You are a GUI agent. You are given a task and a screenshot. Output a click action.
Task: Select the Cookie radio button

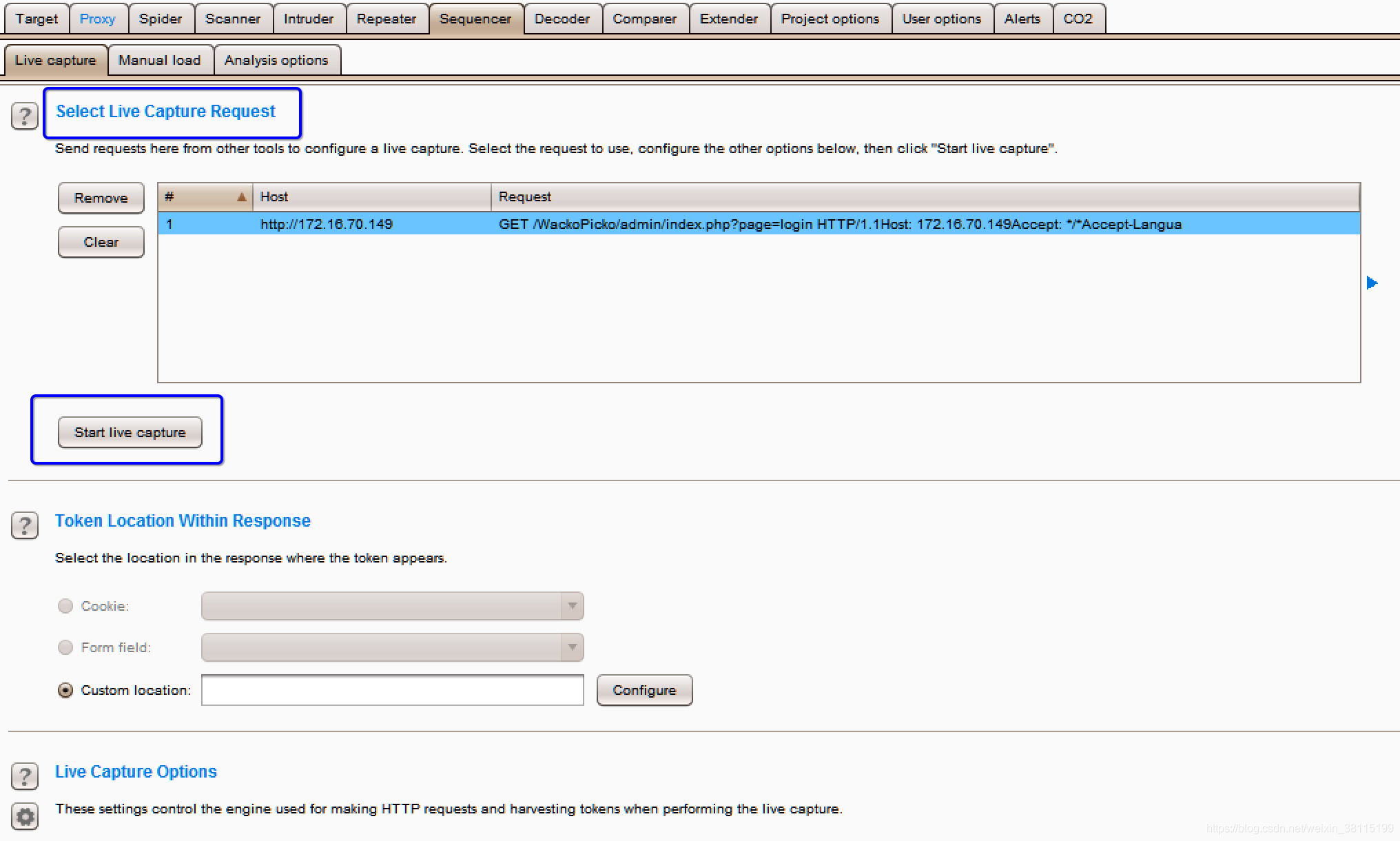pyautogui.click(x=65, y=606)
